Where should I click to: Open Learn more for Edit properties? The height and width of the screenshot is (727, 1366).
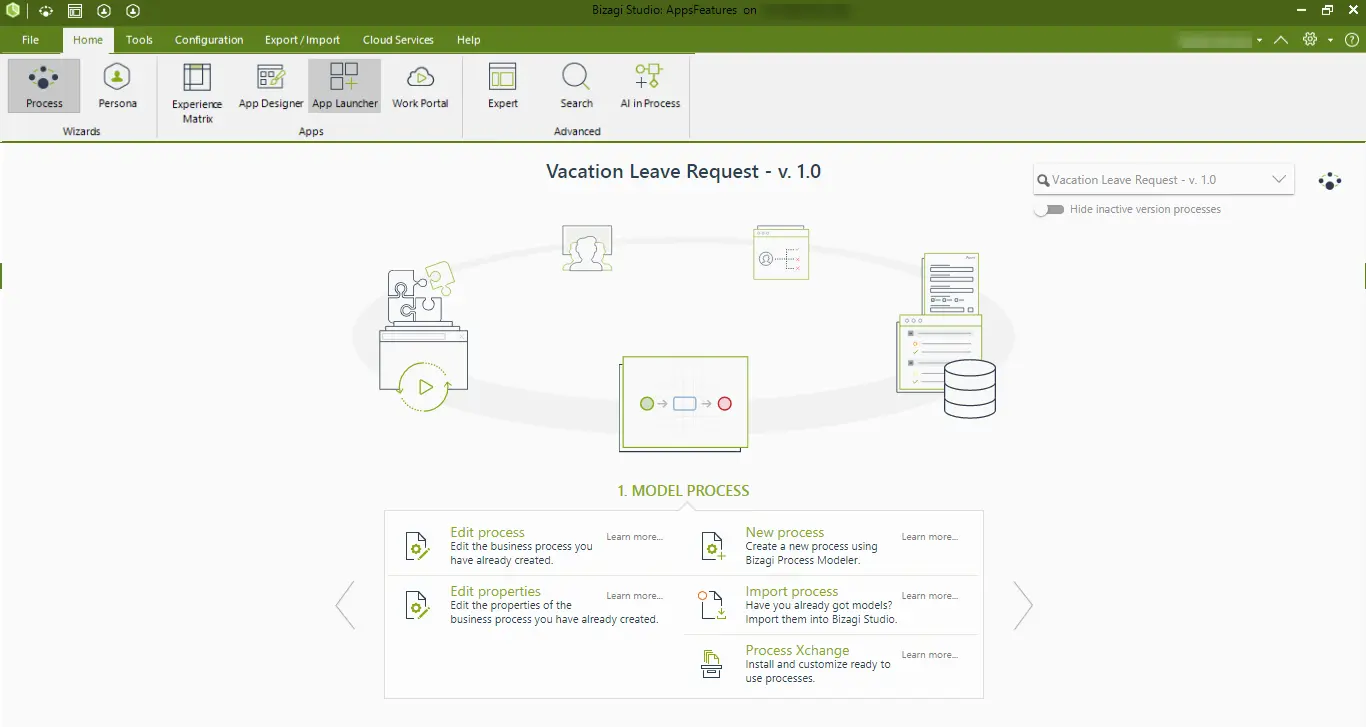pos(635,596)
